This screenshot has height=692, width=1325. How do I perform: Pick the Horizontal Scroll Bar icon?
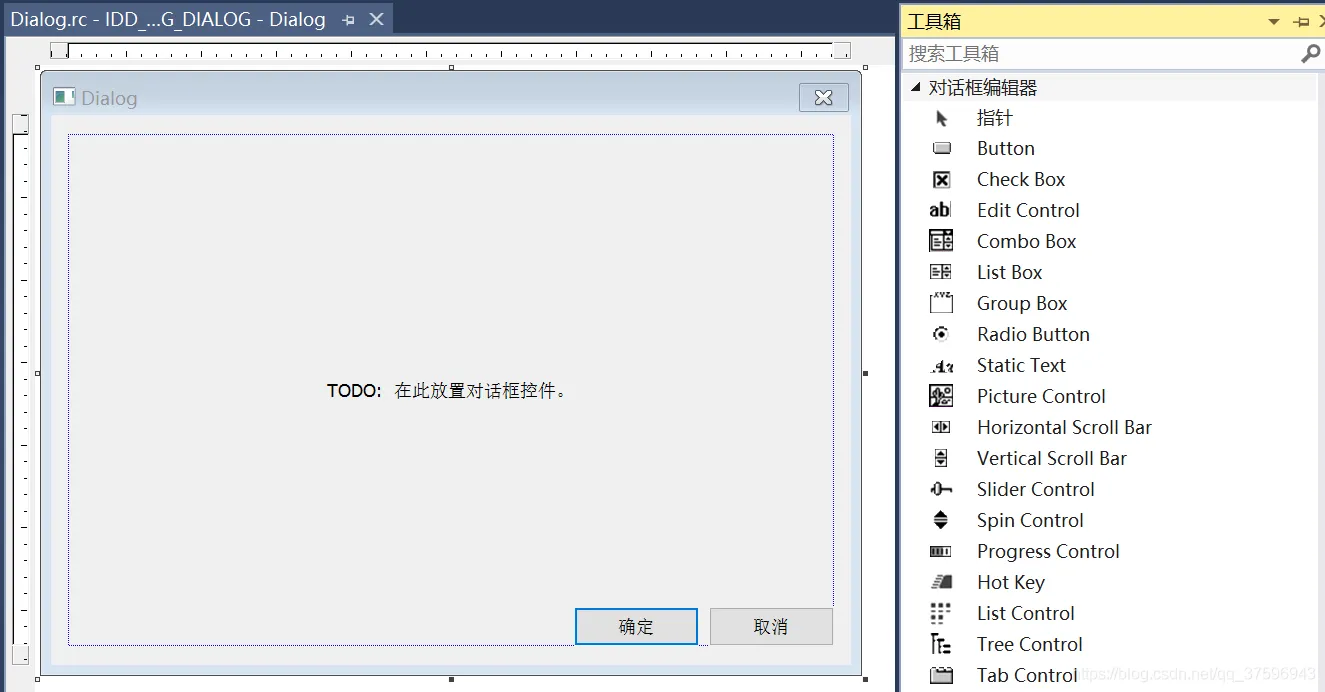pos(941,427)
